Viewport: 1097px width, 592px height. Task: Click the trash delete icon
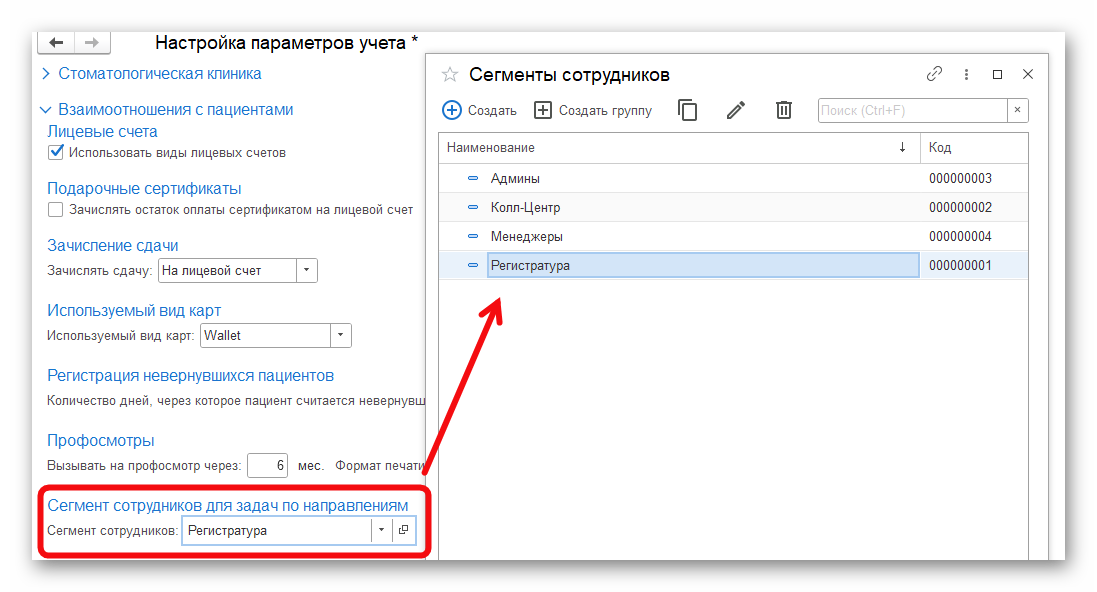(784, 110)
